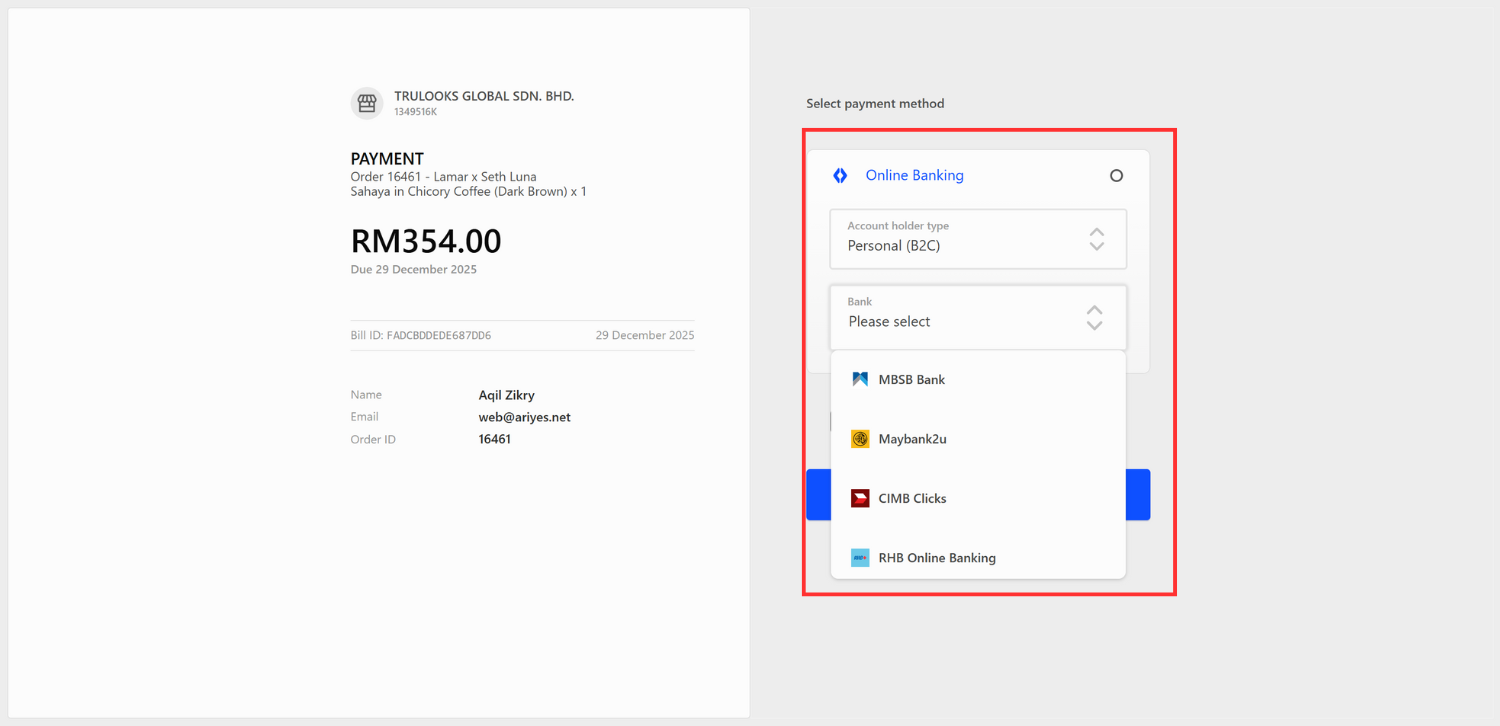The image size is (1500, 726).
Task: Choose MBSB Bank from the list
Action: point(911,380)
